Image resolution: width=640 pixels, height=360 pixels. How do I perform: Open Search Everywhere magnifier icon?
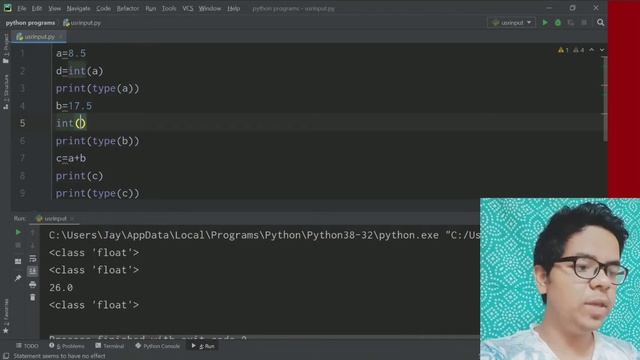[x=600, y=22]
